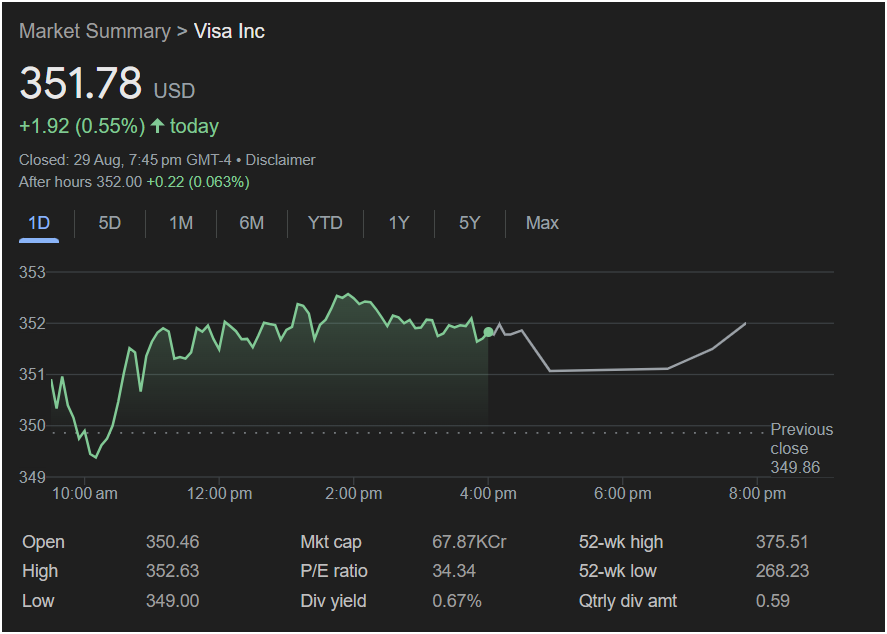
Task: Click the green up arrow icon
Action: point(157,126)
